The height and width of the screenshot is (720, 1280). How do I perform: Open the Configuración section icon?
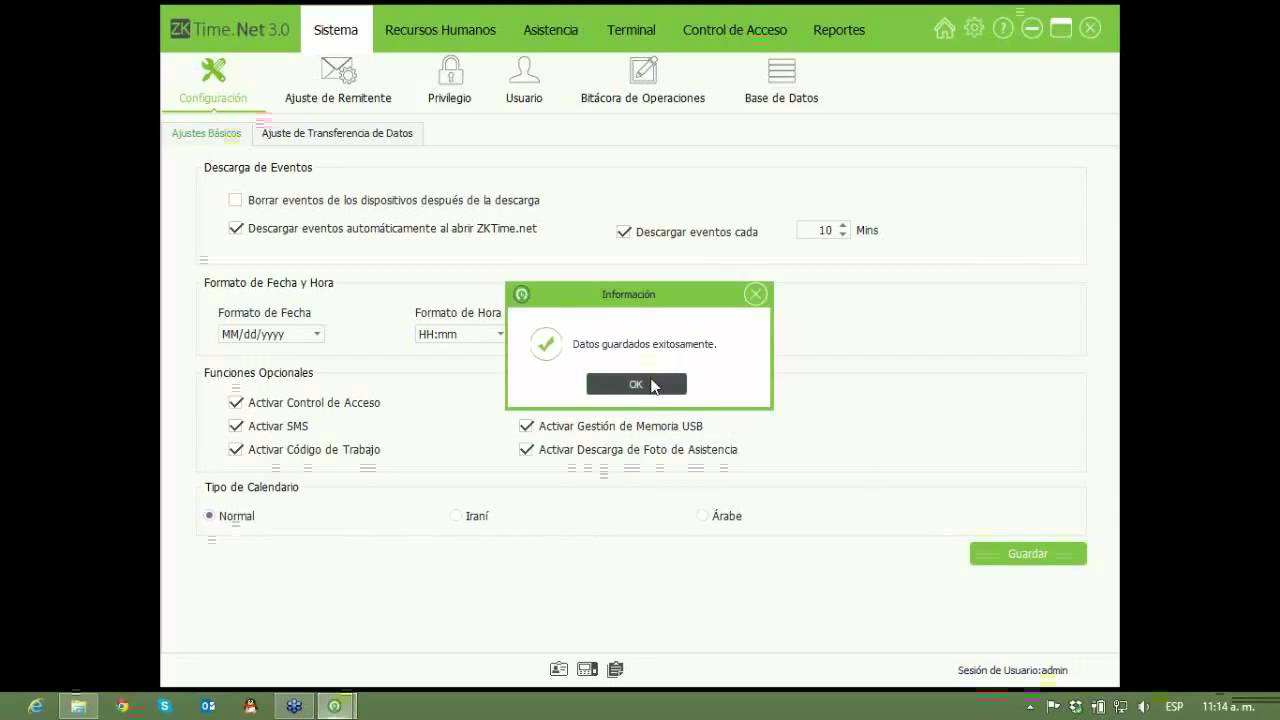(x=213, y=70)
